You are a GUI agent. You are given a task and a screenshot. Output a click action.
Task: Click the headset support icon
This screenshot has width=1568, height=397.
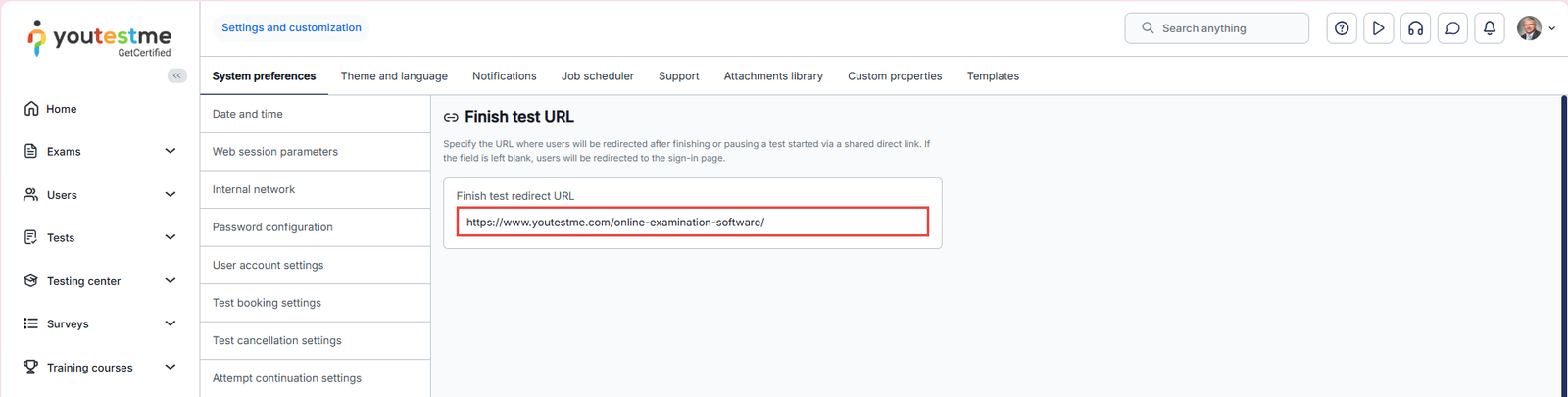pyautogui.click(x=1415, y=28)
